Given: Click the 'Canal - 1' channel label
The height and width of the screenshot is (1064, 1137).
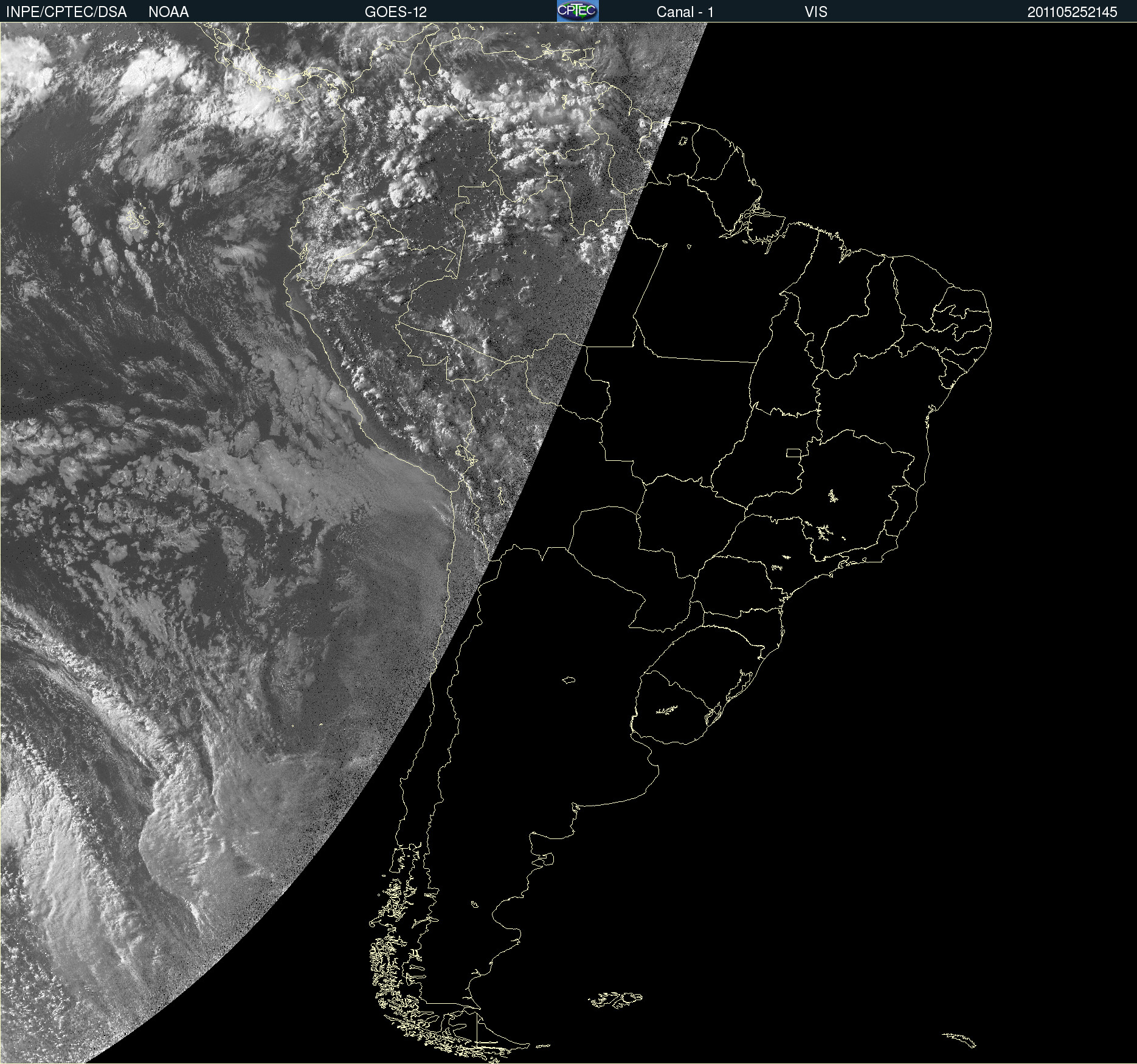Looking at the screenshot, I should click(x=685, y=12).
